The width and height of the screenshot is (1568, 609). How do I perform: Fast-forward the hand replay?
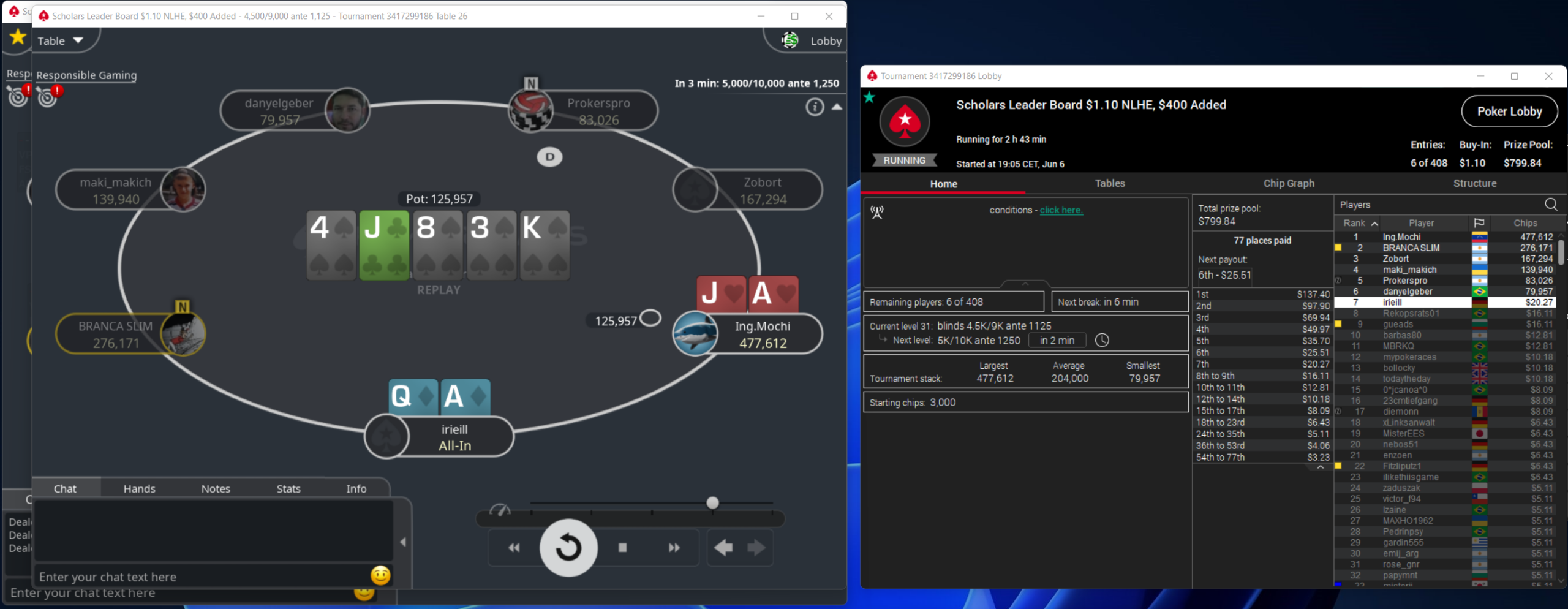[674, 547]
